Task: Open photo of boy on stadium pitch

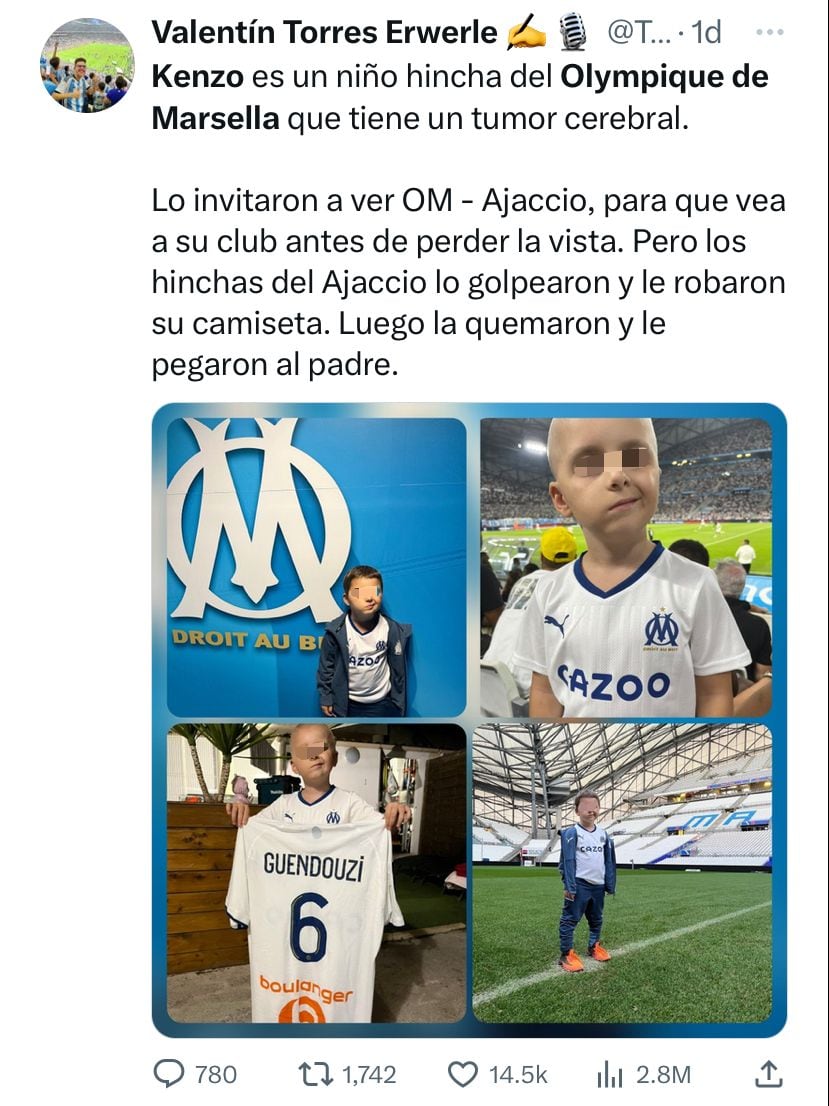Action: point(622,873)
